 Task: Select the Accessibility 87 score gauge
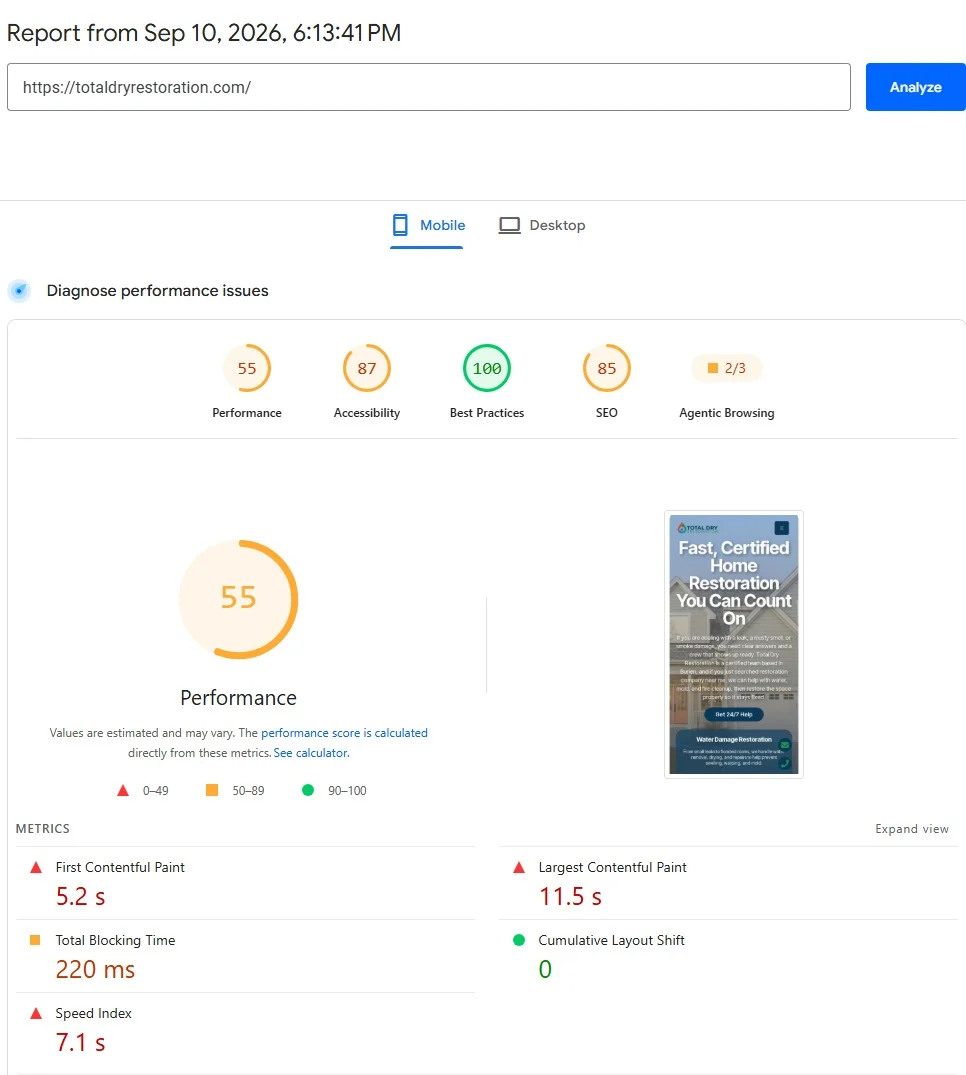coord(367,368)
